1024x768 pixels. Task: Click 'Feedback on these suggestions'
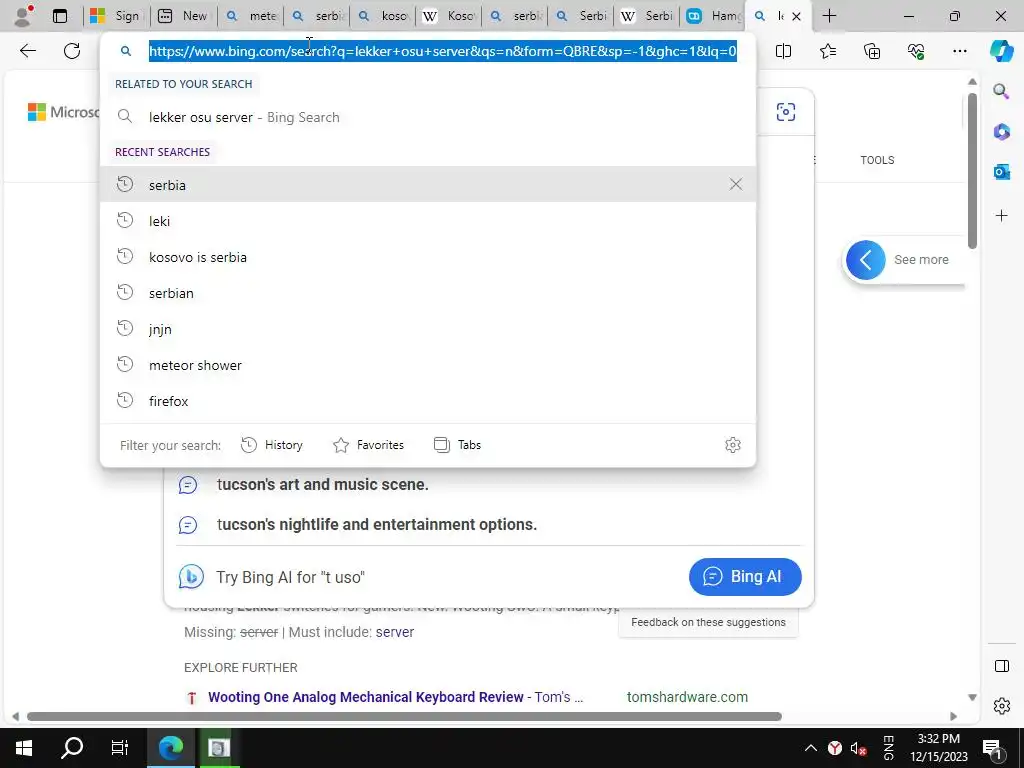[709, 622]
